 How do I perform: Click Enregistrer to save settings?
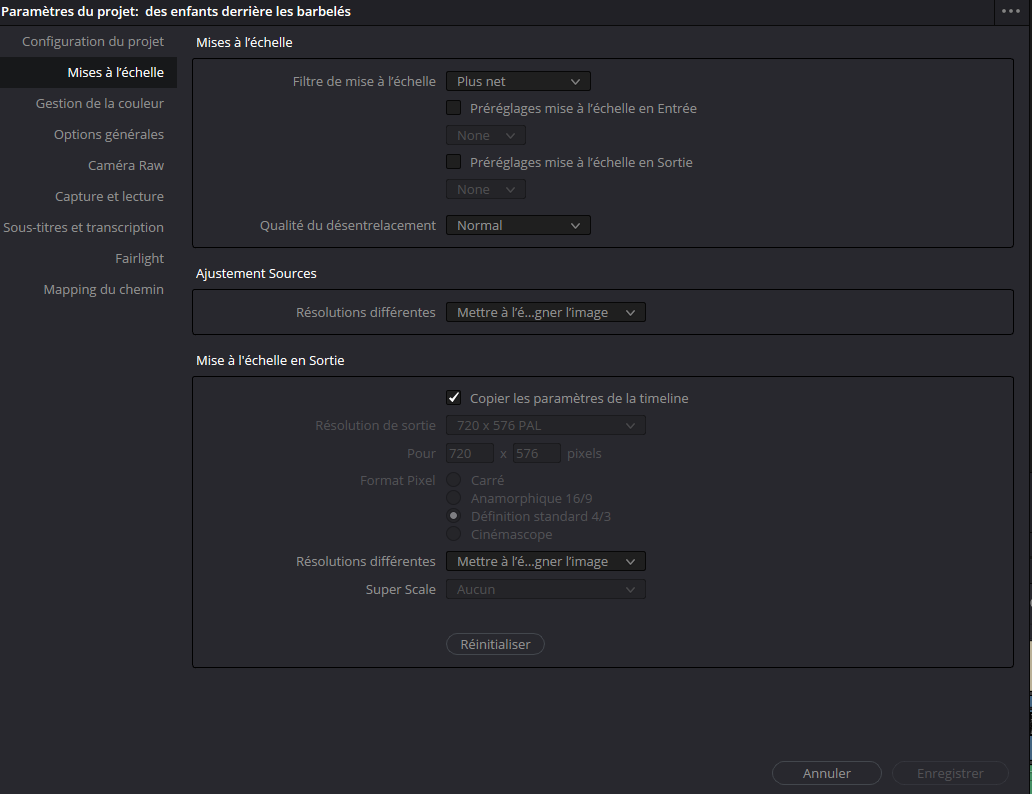(x=950, y=773)
